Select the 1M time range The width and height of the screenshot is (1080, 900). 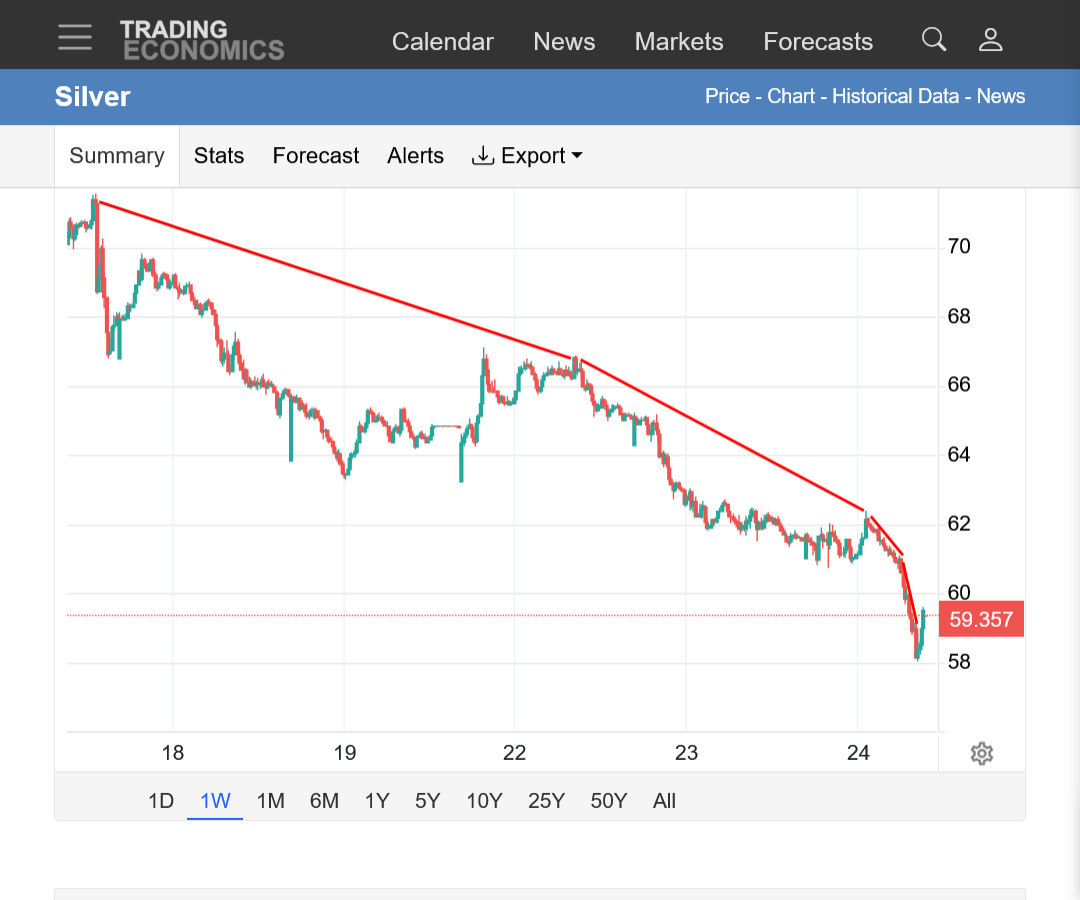point(271,801)
